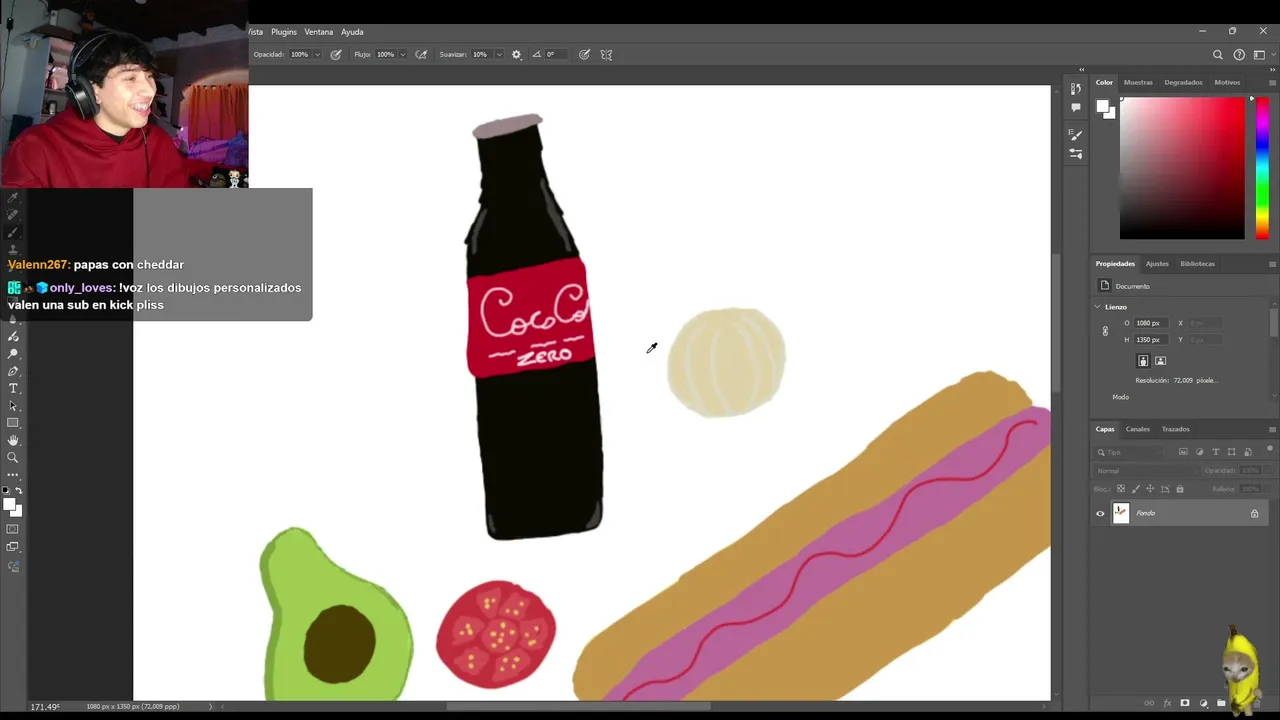Open the Brush Settings panel icon
This screenshot has height=720, width=1280.
(1076, 135)
